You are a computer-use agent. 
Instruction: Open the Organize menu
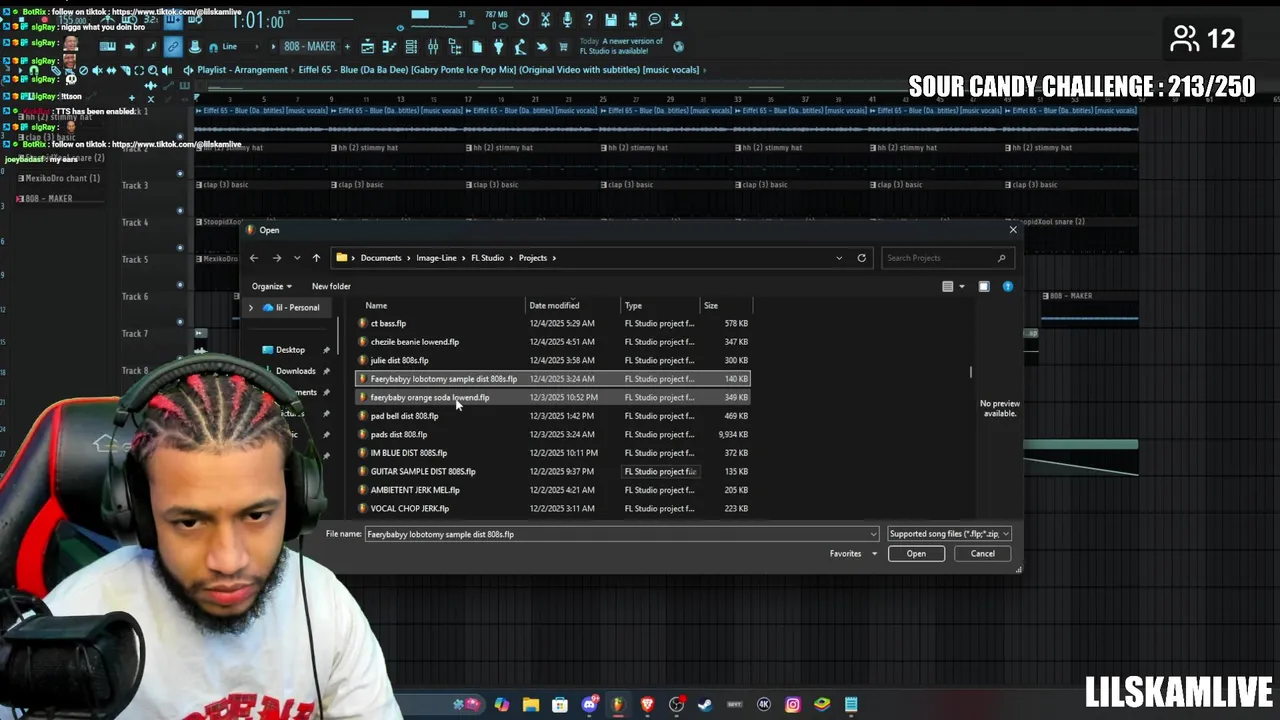point(272,286)
